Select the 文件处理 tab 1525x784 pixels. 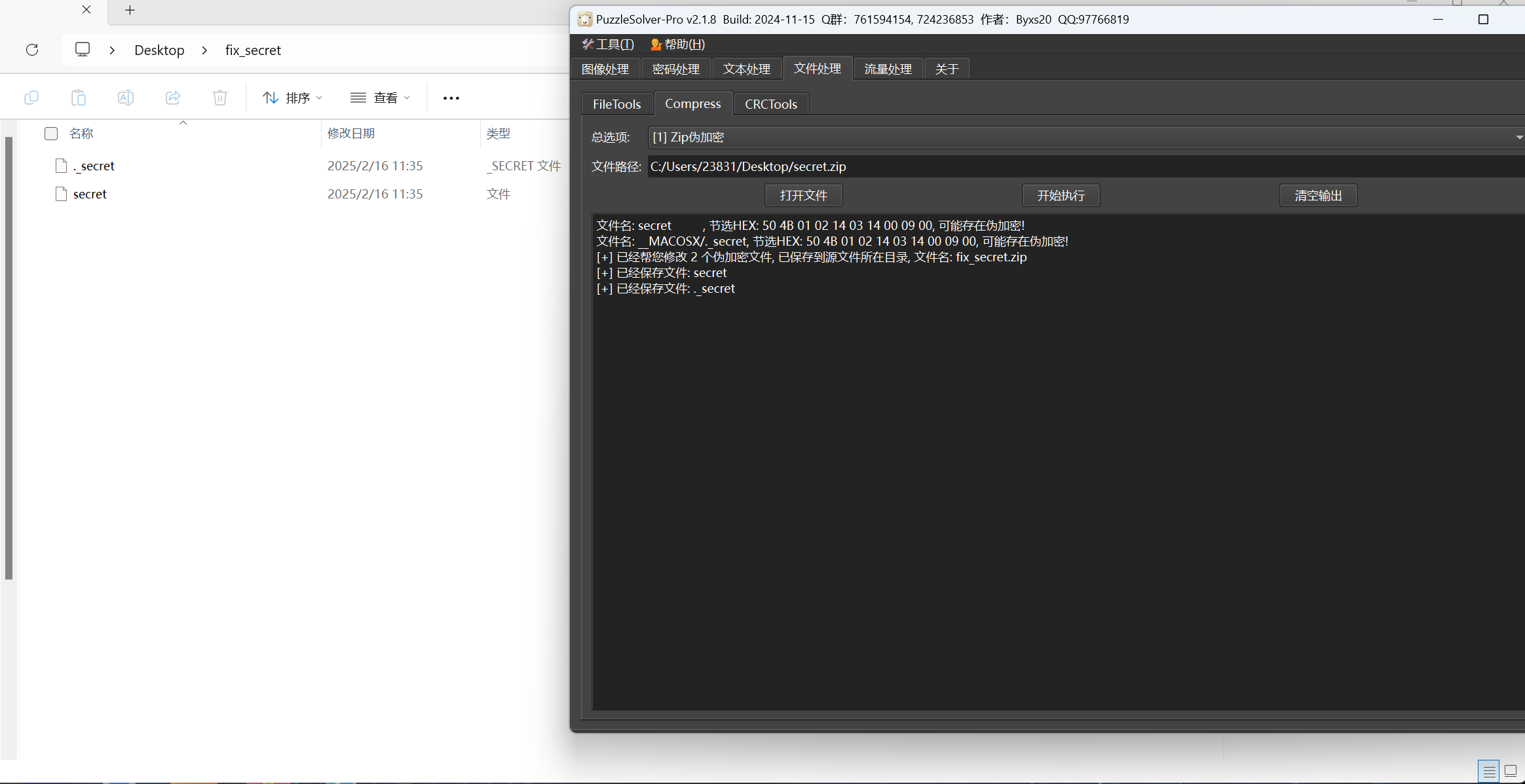[818, 68]
